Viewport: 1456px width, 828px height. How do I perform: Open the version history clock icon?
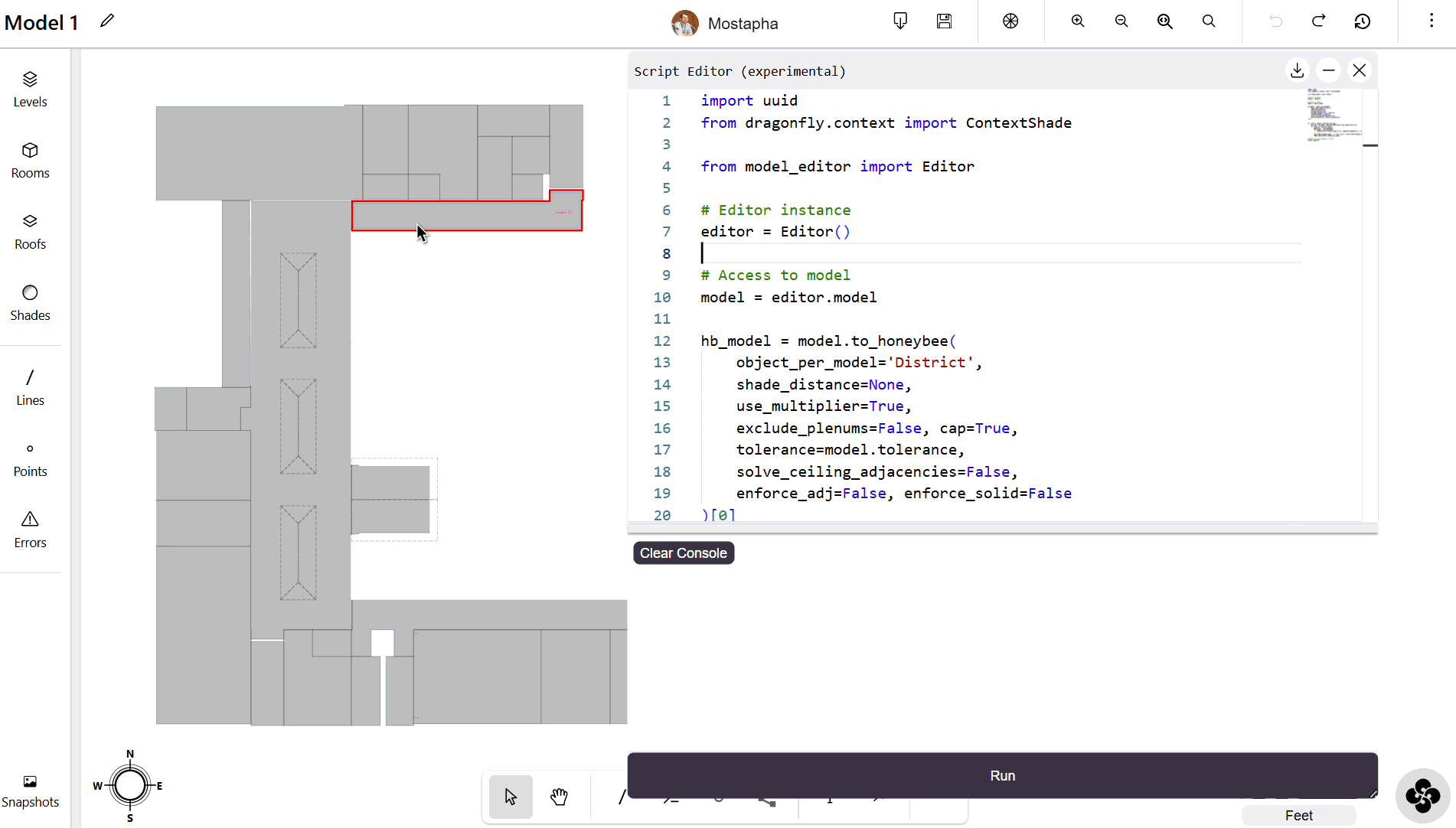coord(1362,21)
